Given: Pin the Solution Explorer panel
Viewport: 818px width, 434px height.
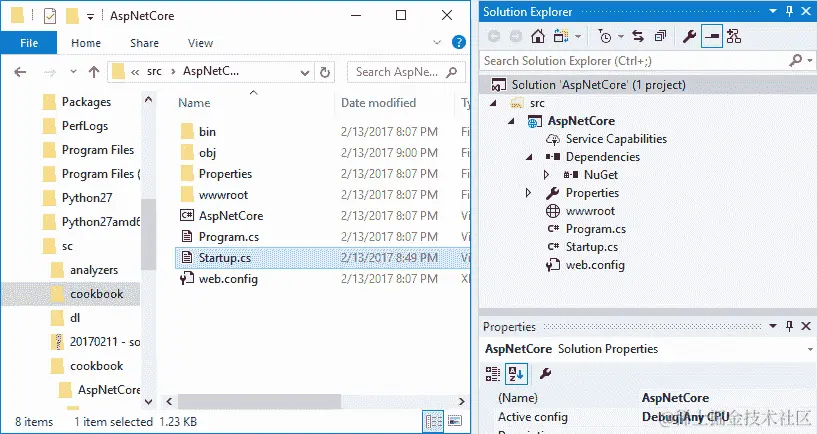Looking at the screenshot, I should point(789,11).
